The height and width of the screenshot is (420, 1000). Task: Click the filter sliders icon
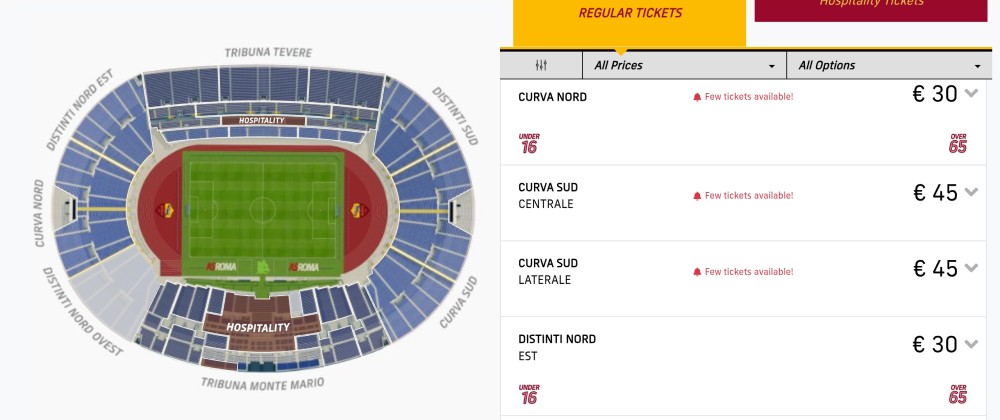point(541,66)
